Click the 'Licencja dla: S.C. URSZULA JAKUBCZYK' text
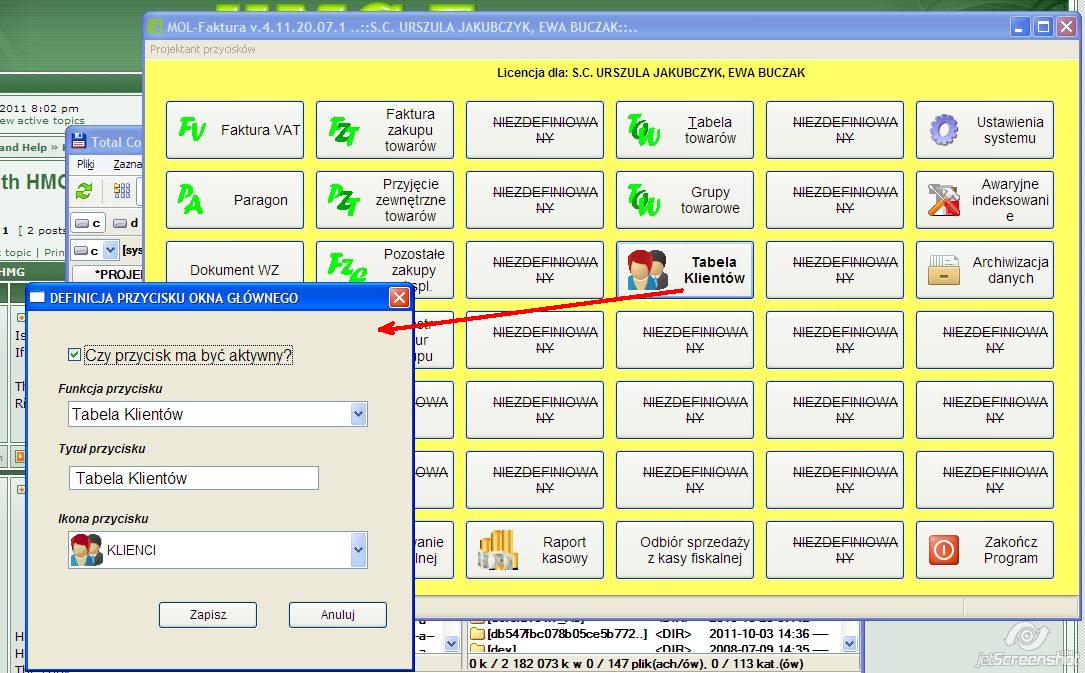1085x673 pixels. click(x=650, y=73)
